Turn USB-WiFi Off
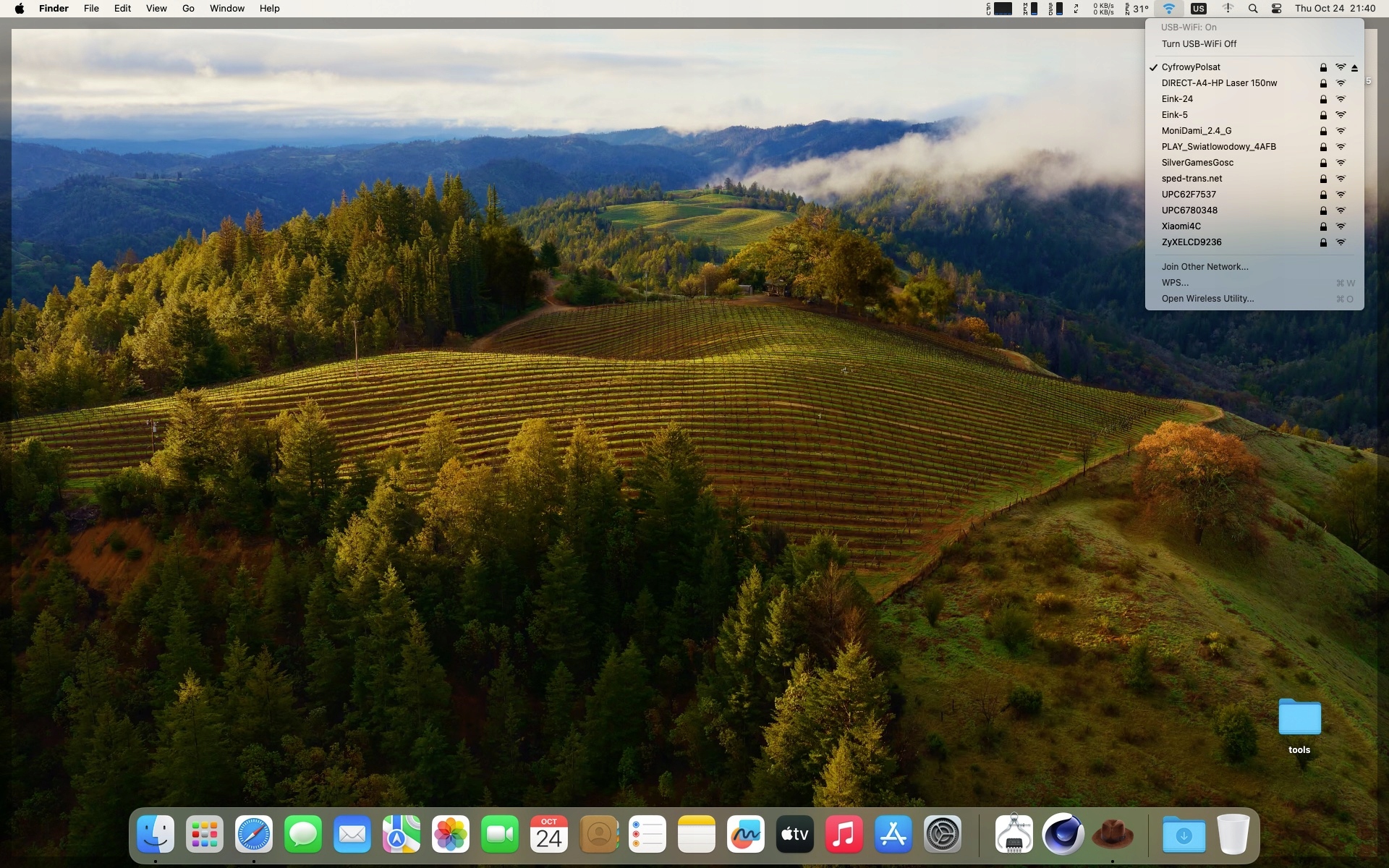Screen dimensions: 1389x868 (1199, 44)
